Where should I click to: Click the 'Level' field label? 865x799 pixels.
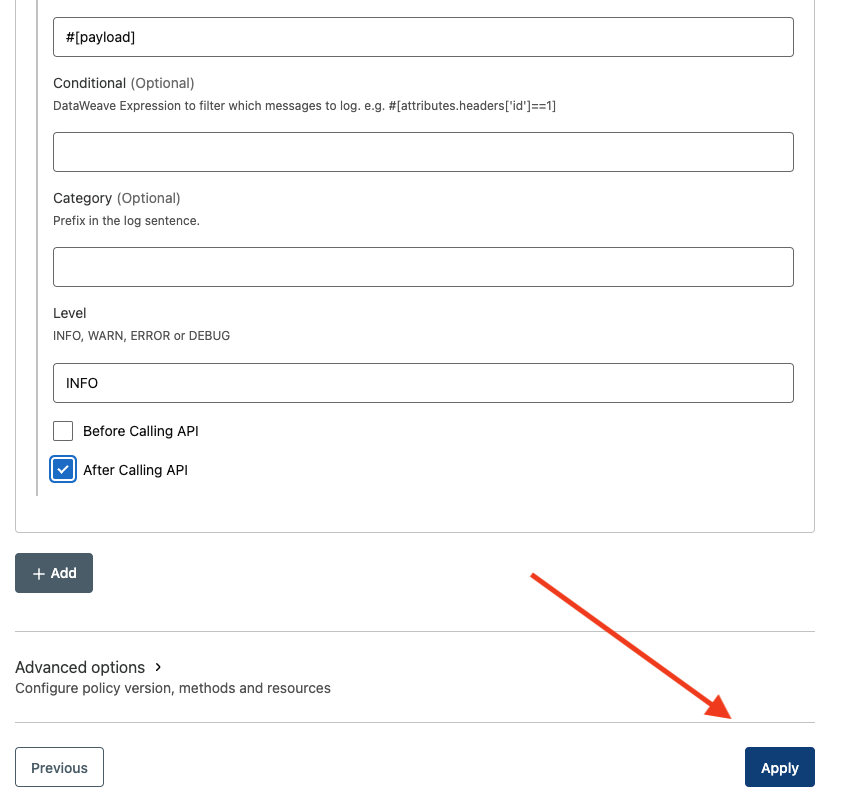point(70,313)
